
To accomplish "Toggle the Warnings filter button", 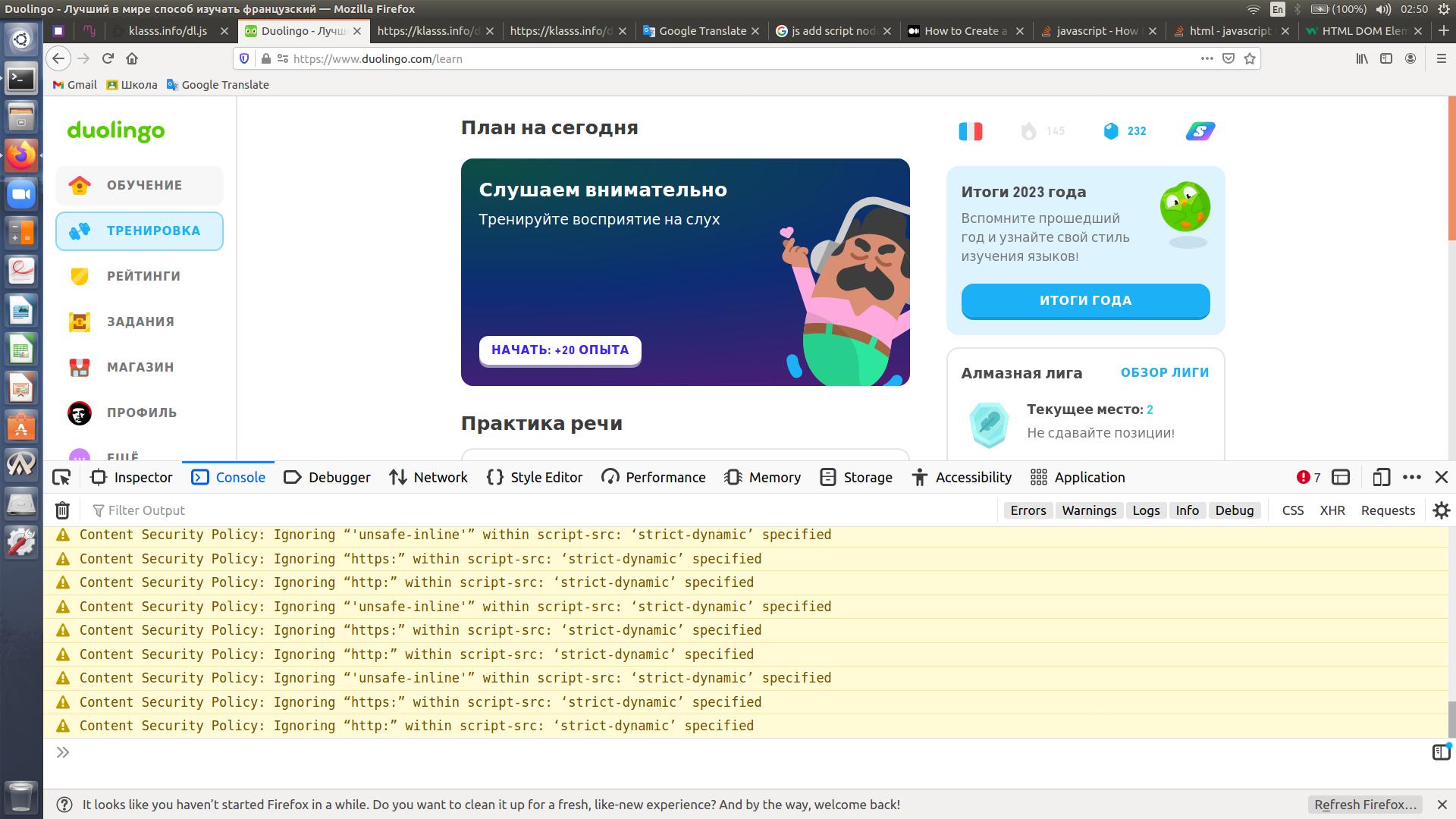I will coord(1088,510).
